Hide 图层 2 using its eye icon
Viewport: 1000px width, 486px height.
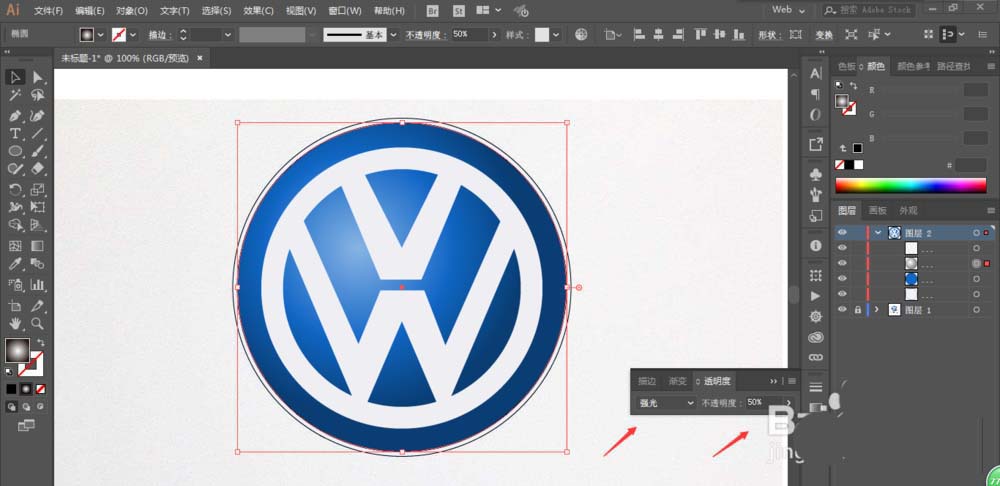click(x=842, y=232)
